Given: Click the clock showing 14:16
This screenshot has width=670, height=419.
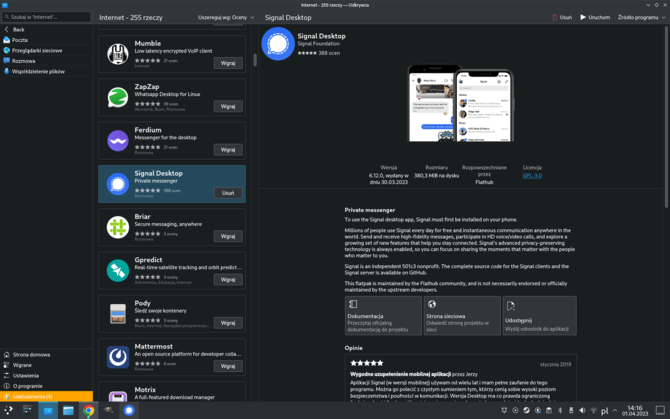Looking at the screenshot, I should (635, 410).
